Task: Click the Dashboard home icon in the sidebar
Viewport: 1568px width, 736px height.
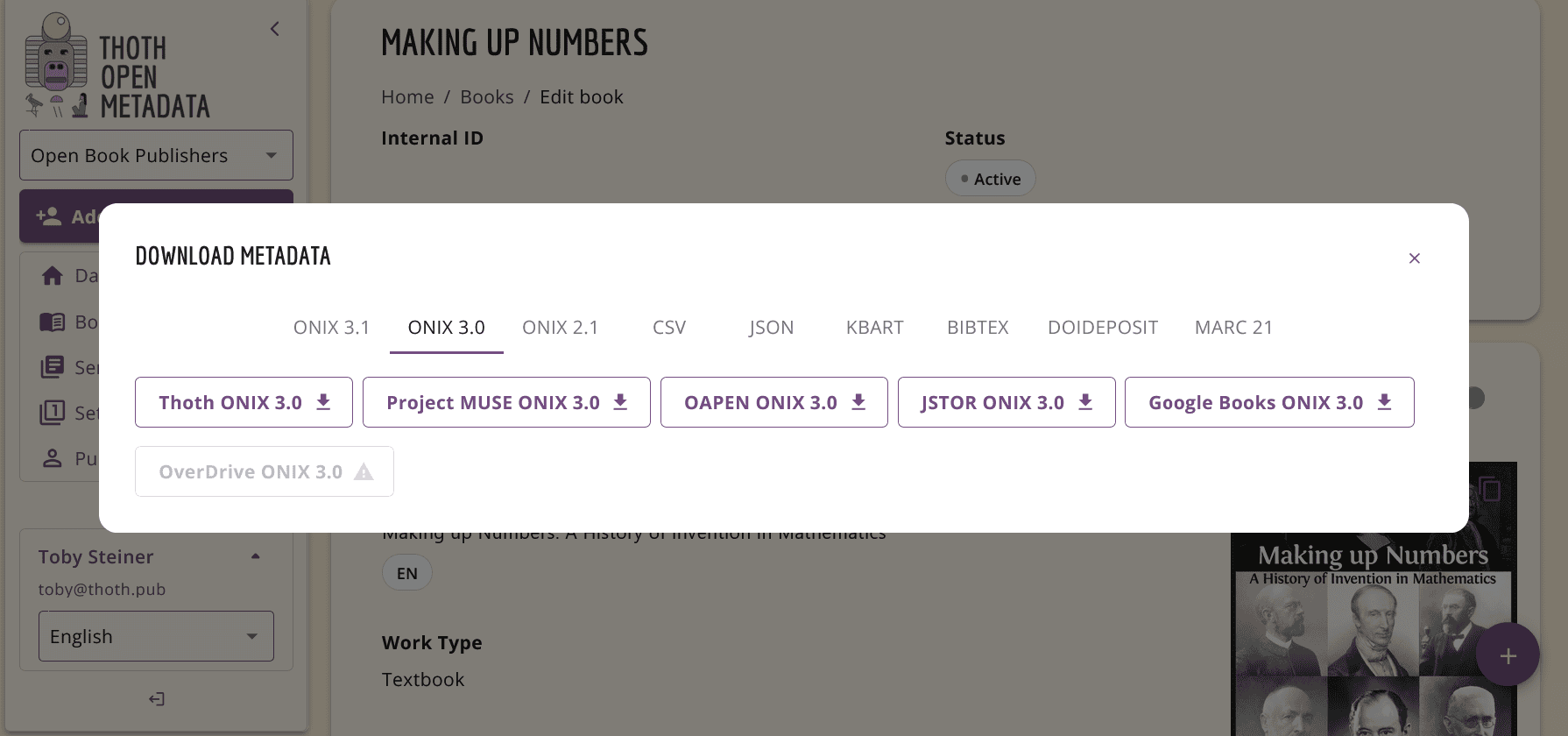Action: 53,276
